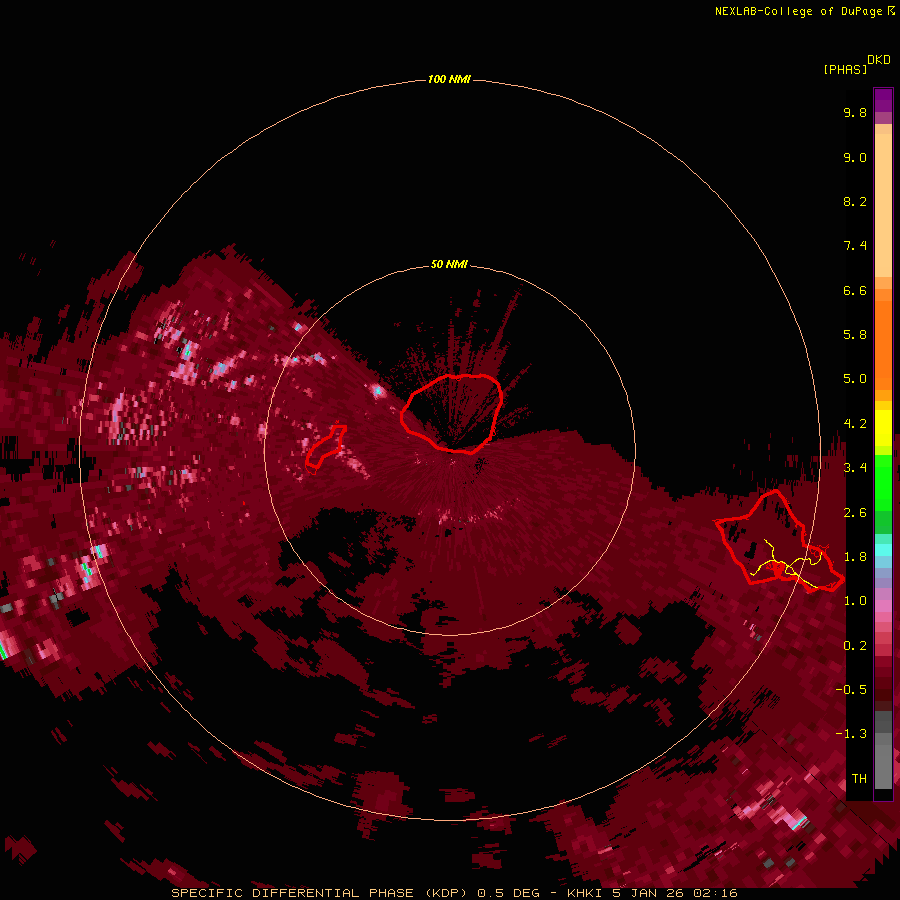The width and height of the screenshot is (900, 900).
Task: Click the 9.0 value on the color scale
Action: click(x=855, y=158)
